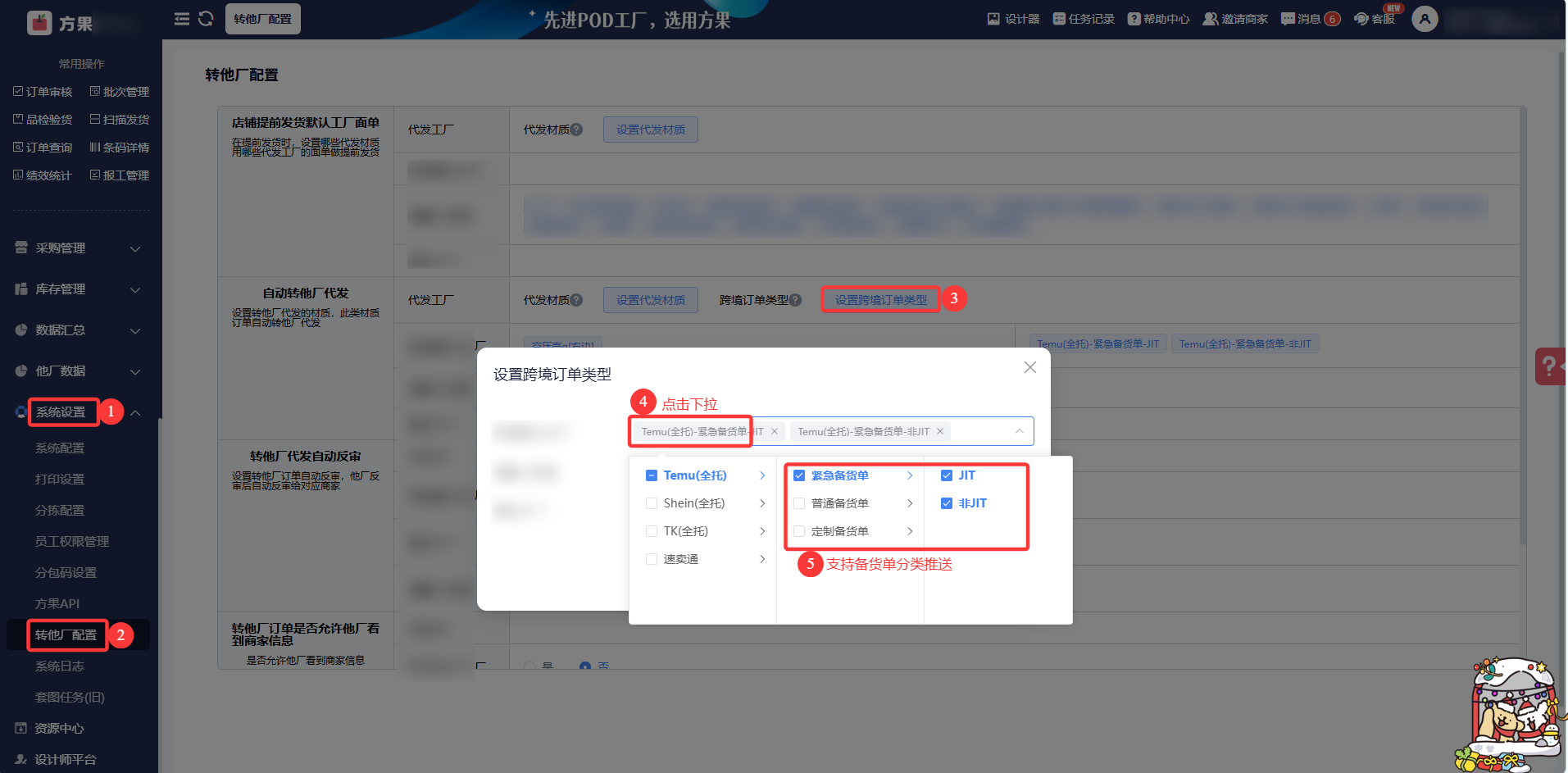Screen dimensions: 1568x773
Task: Open 系统日志 in the sidebar
Action: pyautogui.click(x=60, y=666)
